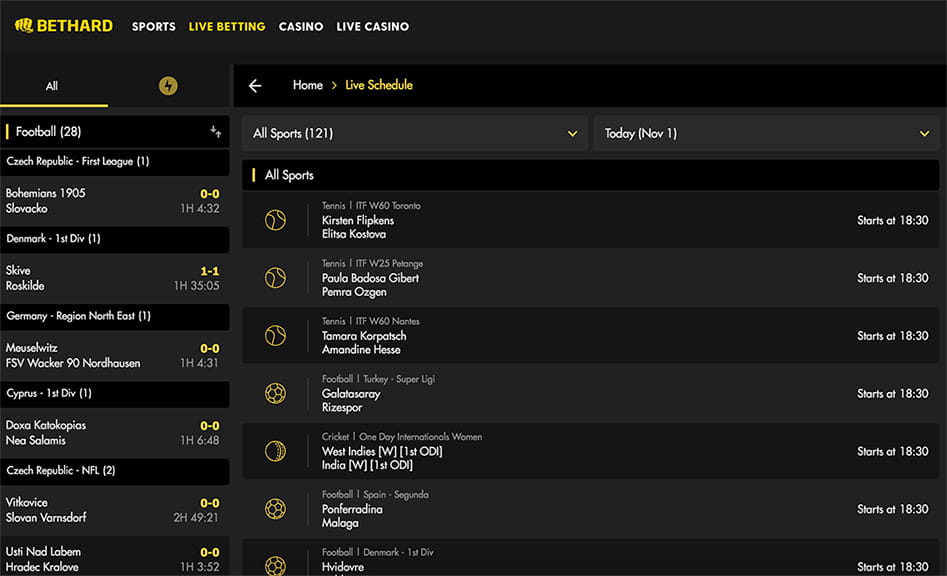Click ITF W25 Petange tournament label
The width and height of the screenshot is (947, 576).
(x=390, y=264)
